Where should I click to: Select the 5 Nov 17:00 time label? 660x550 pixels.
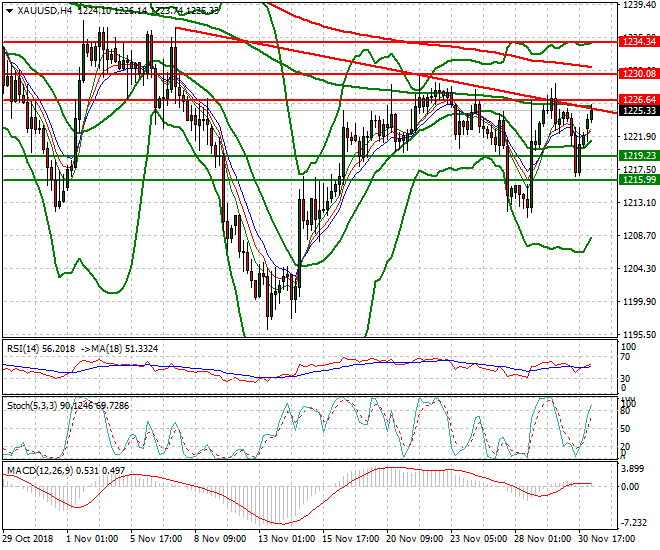(x=156, y=539)
